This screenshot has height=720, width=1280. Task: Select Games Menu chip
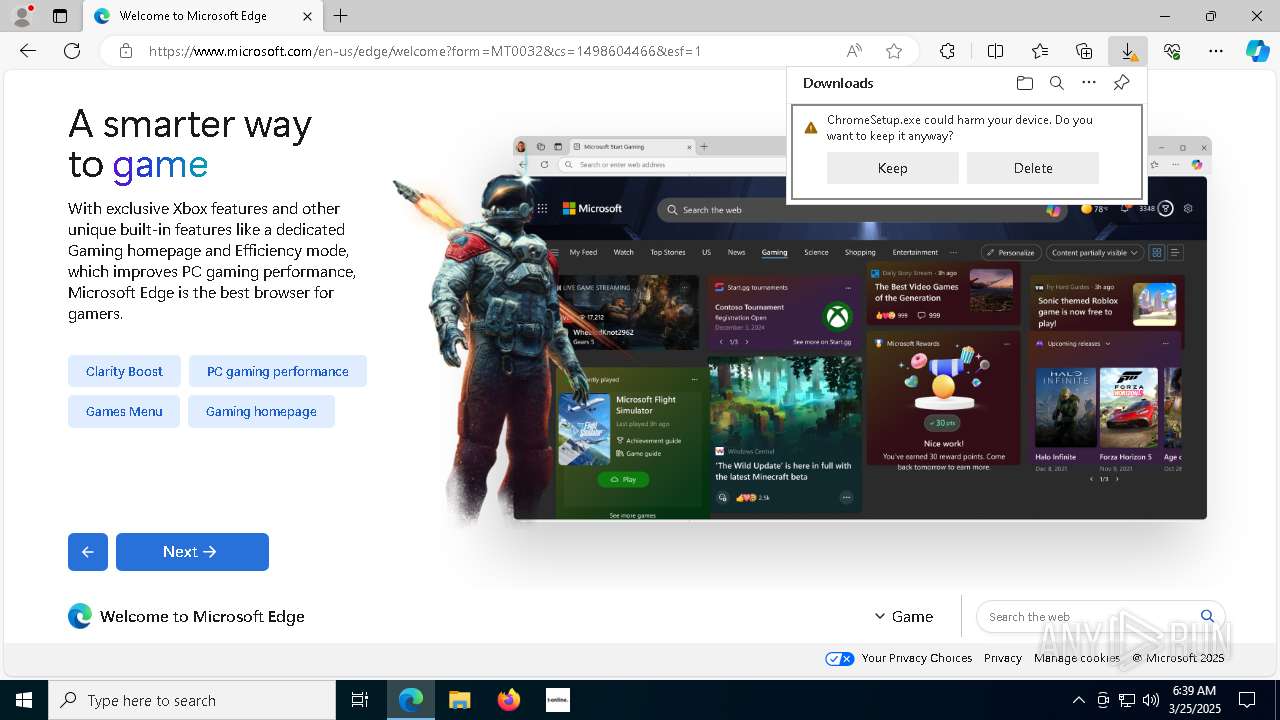[x=124, y=411]
